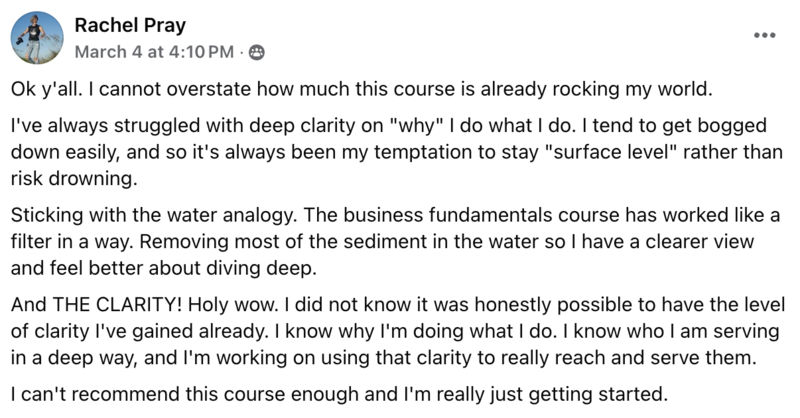Open Rachel Pray's profile picture
Viewport: 800px width, 418px height.
click(x=37, y=38)
